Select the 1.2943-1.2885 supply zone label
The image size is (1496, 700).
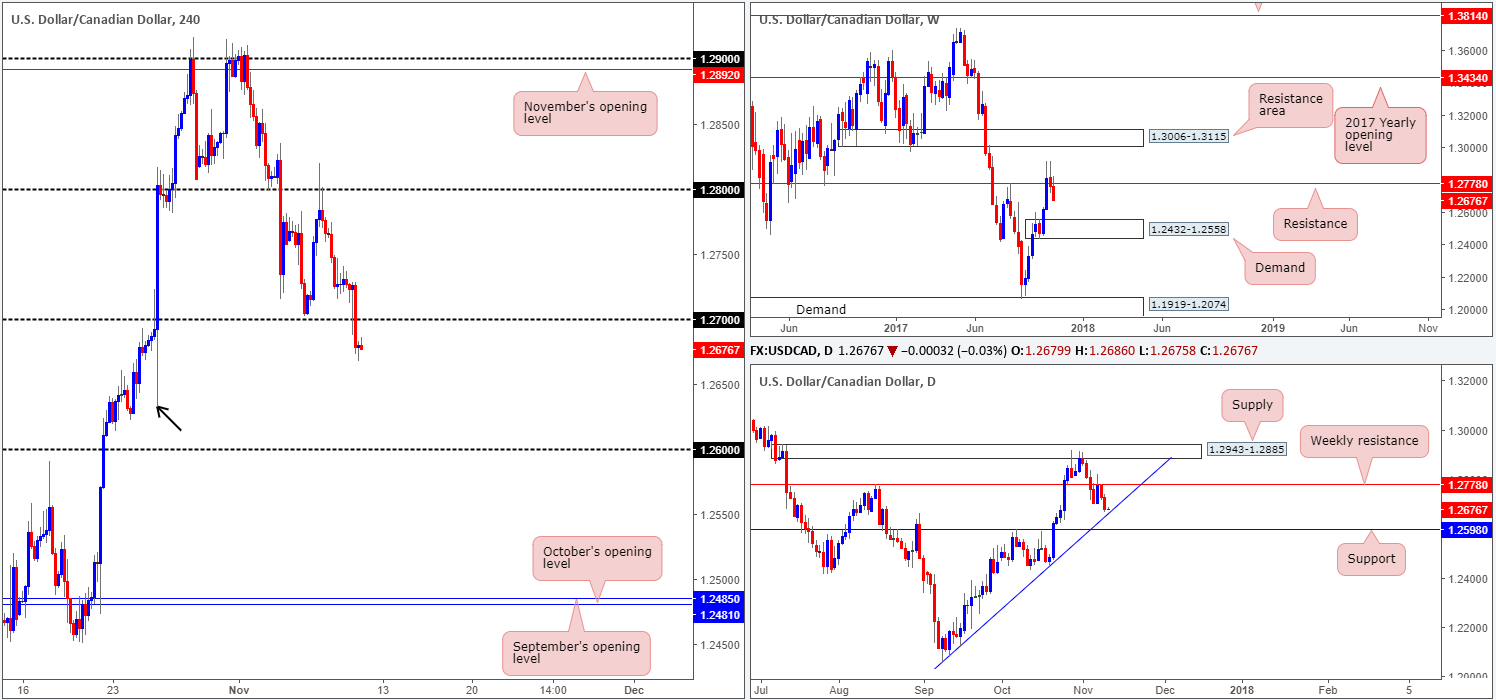click(1249, 452)
